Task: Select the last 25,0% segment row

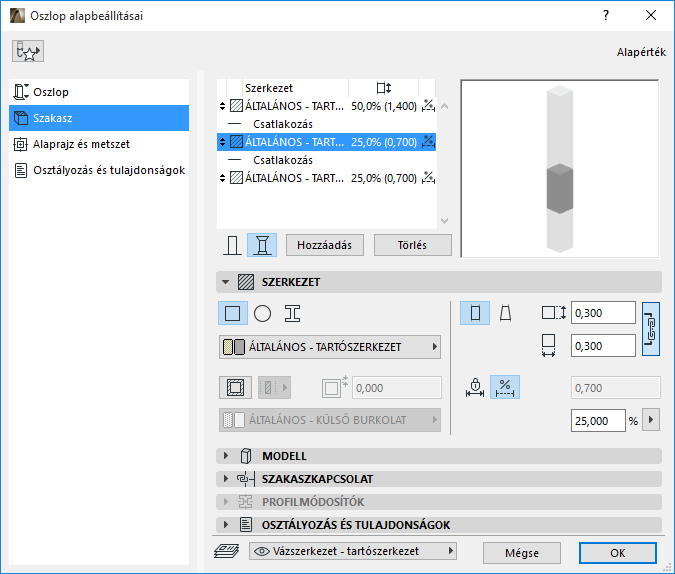Action: tap(327, 178)
